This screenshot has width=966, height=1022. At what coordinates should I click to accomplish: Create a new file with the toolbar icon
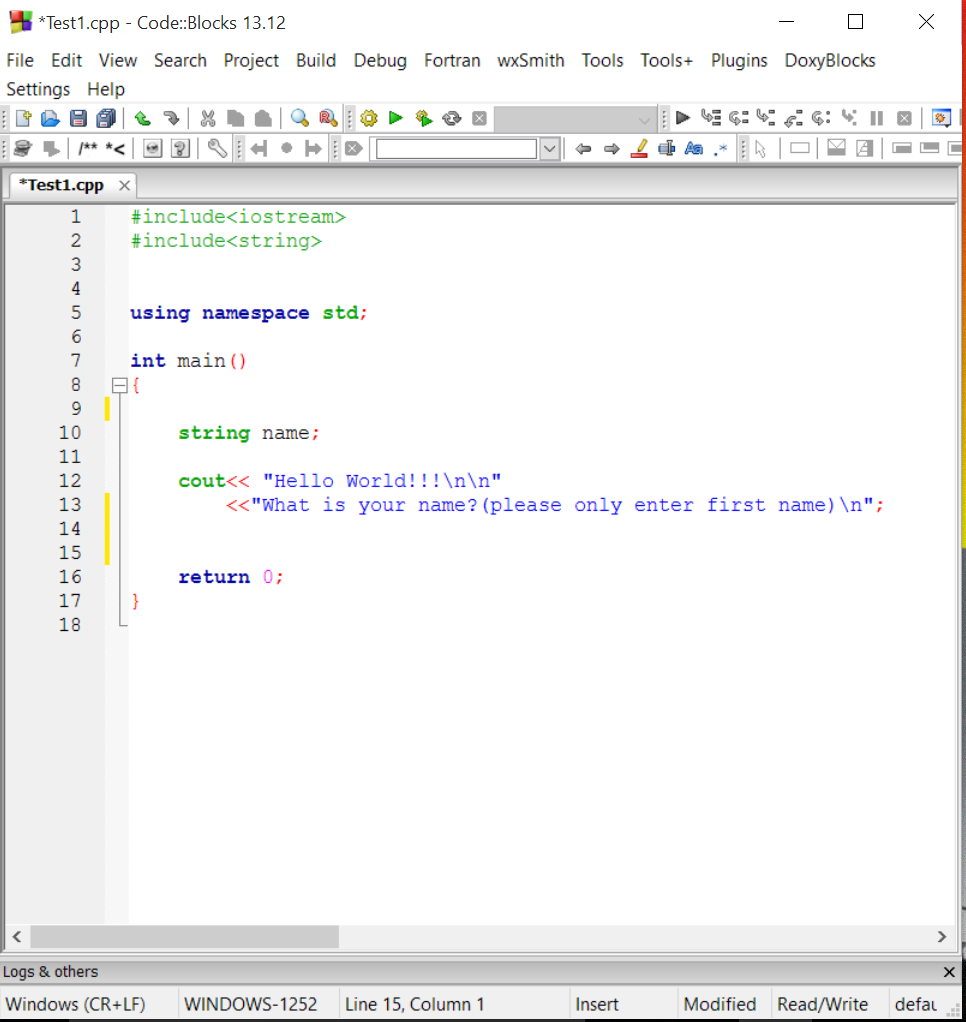[23, 118]
